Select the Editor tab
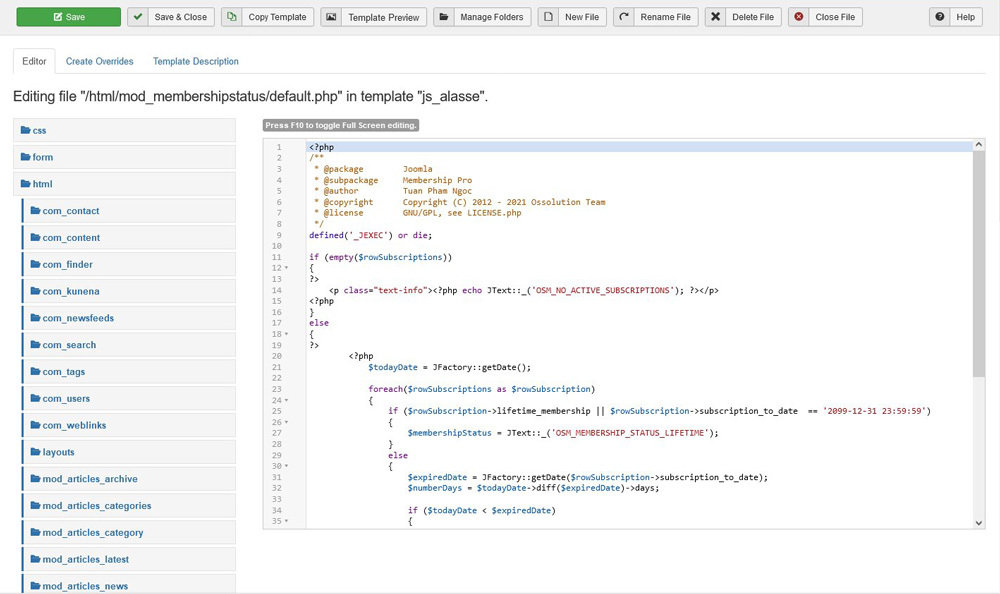Image resolution: width=1000 pixels, height=594 pixels. [x=34, y=61]
